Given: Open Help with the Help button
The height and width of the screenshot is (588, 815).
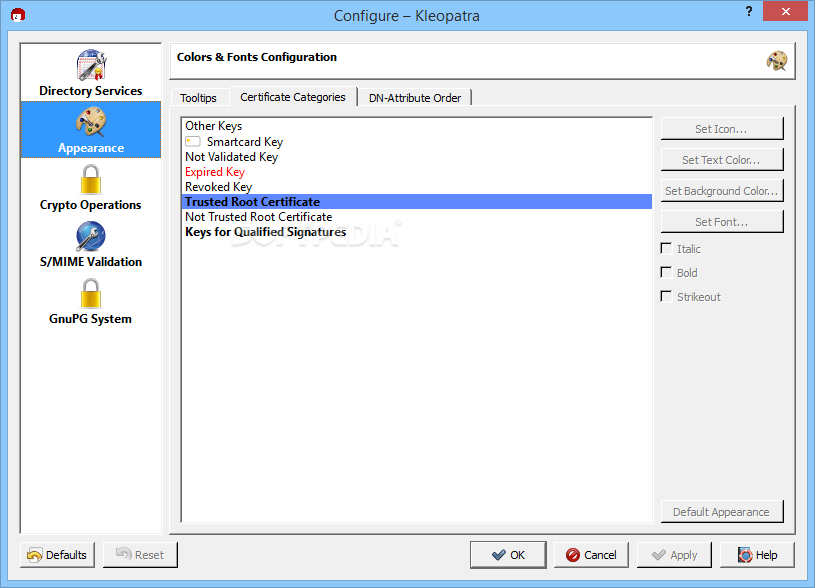Looking at the screenshot, I should pos(757,555).
